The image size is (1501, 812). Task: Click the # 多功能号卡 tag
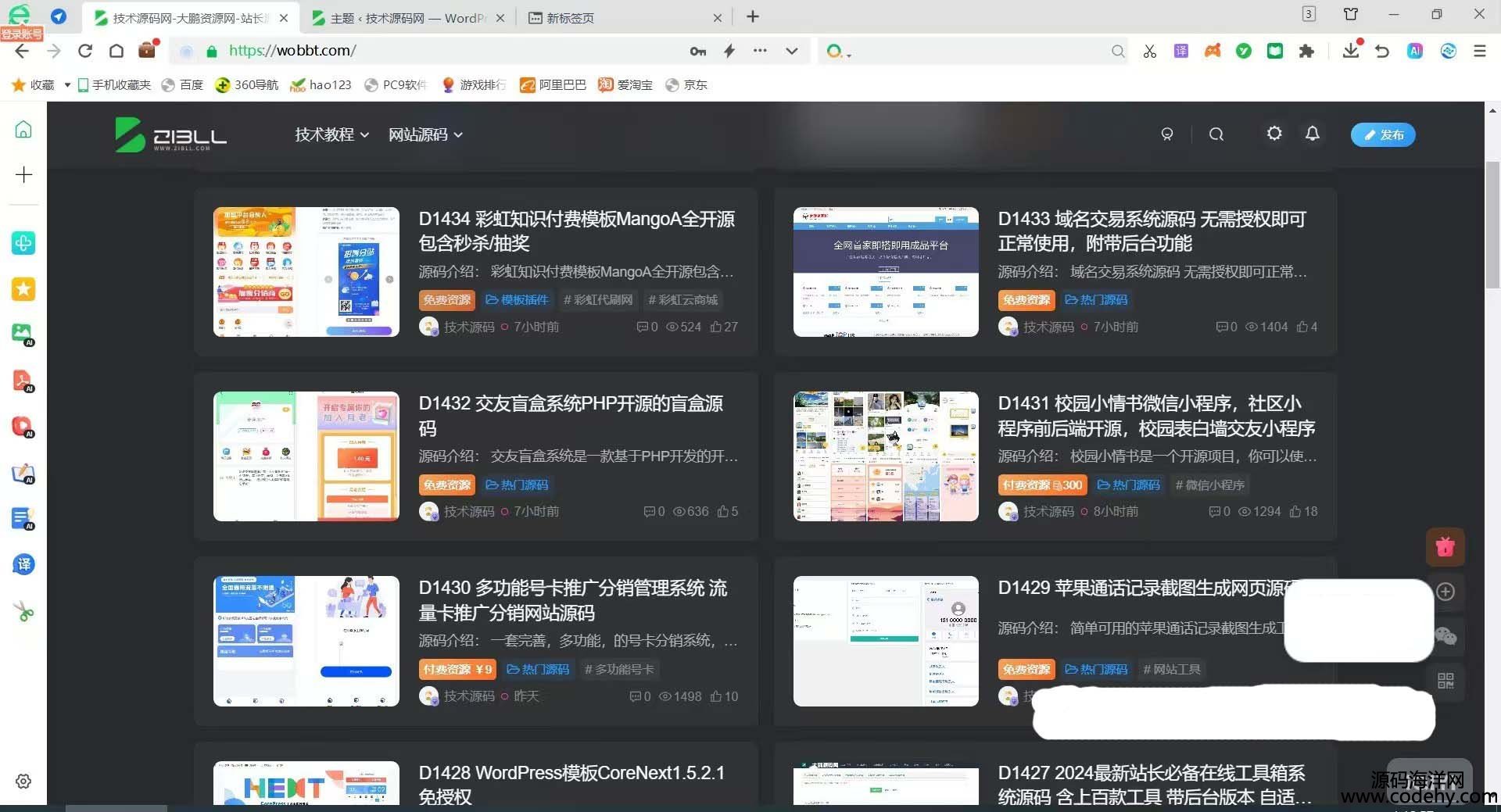619,669
